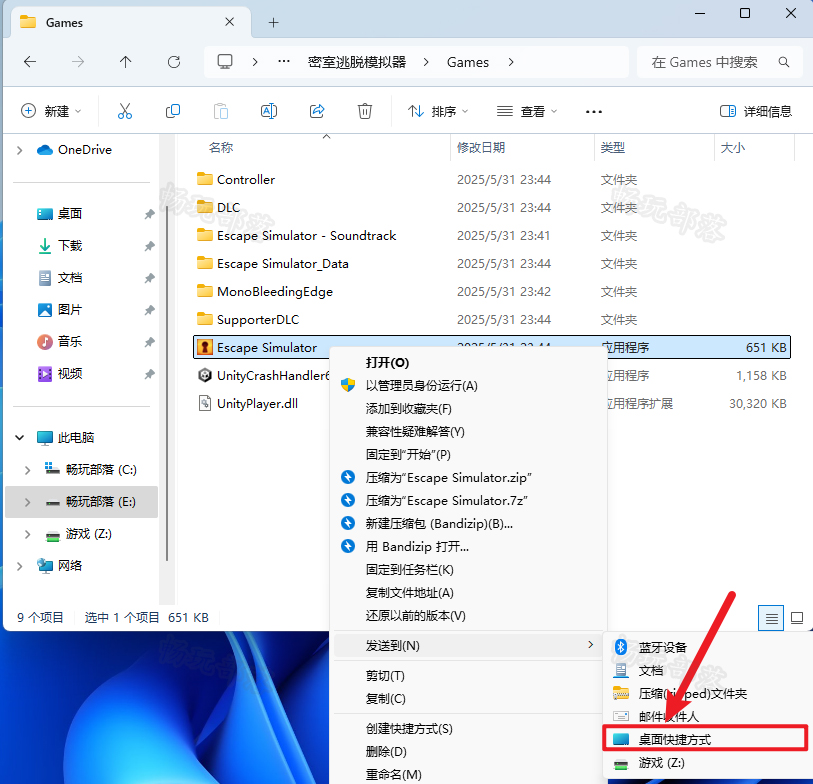Open Documents (文档) in sidebar
Viewport: 813px width, 784px height.
click(x=70, y=278)
